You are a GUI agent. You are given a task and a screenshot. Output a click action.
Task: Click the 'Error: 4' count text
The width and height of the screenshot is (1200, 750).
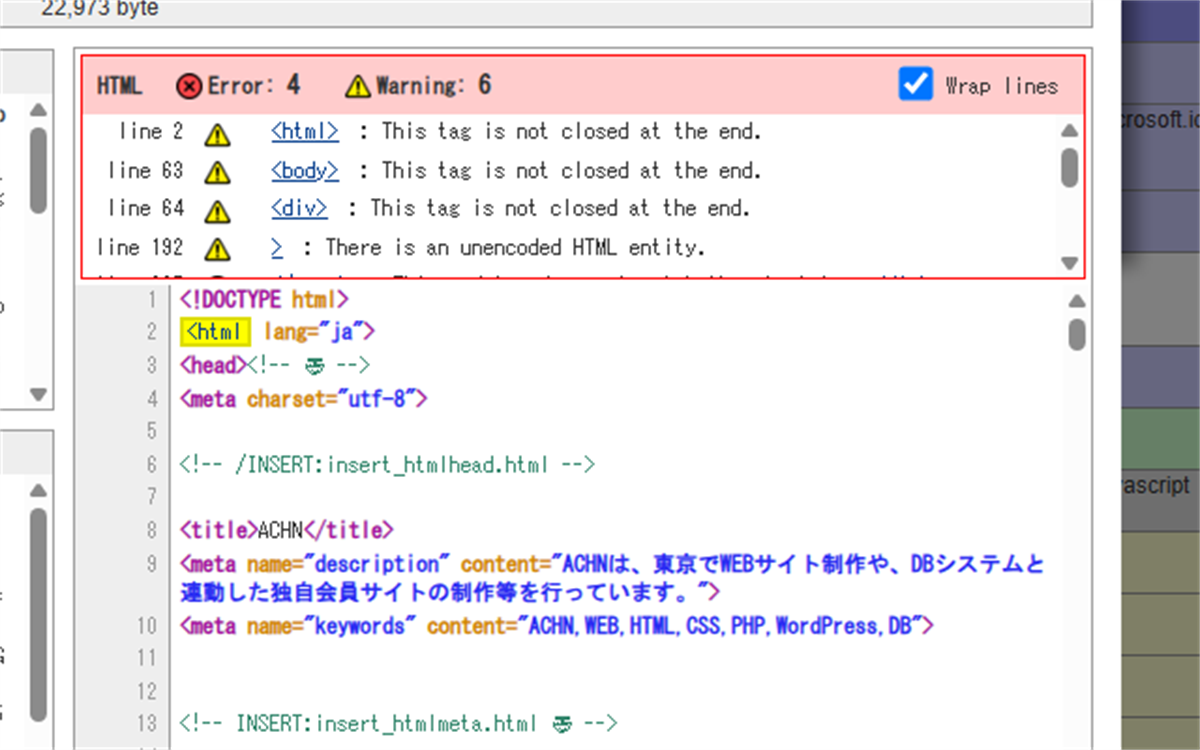point(254,85)
